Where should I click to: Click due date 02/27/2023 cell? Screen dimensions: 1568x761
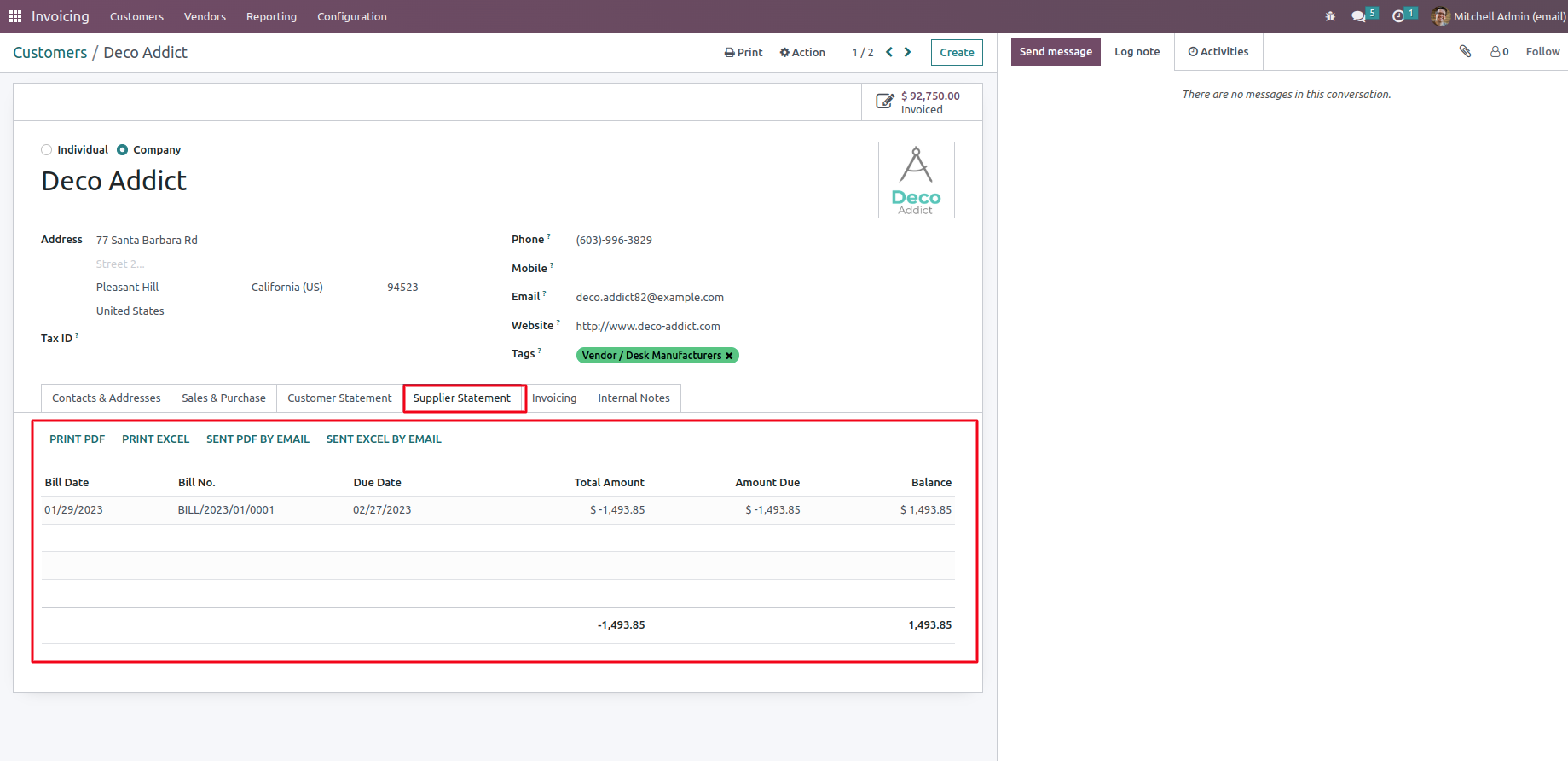(382, 510)
